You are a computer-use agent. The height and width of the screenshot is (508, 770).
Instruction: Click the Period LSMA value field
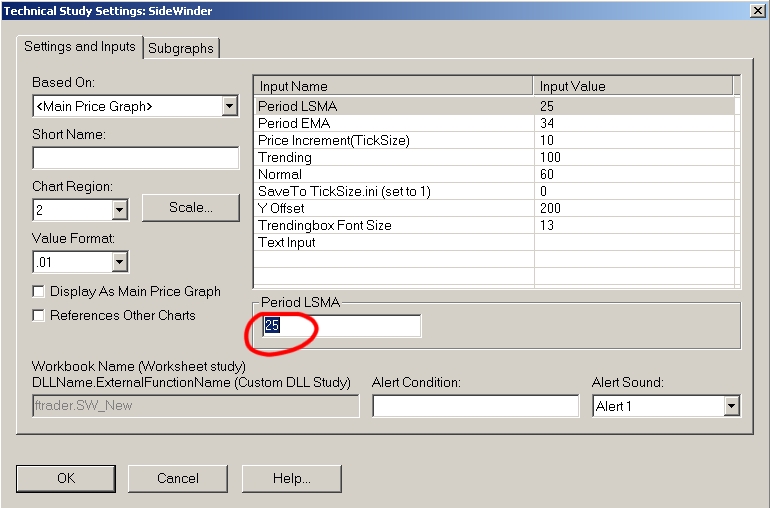point(342,326)
